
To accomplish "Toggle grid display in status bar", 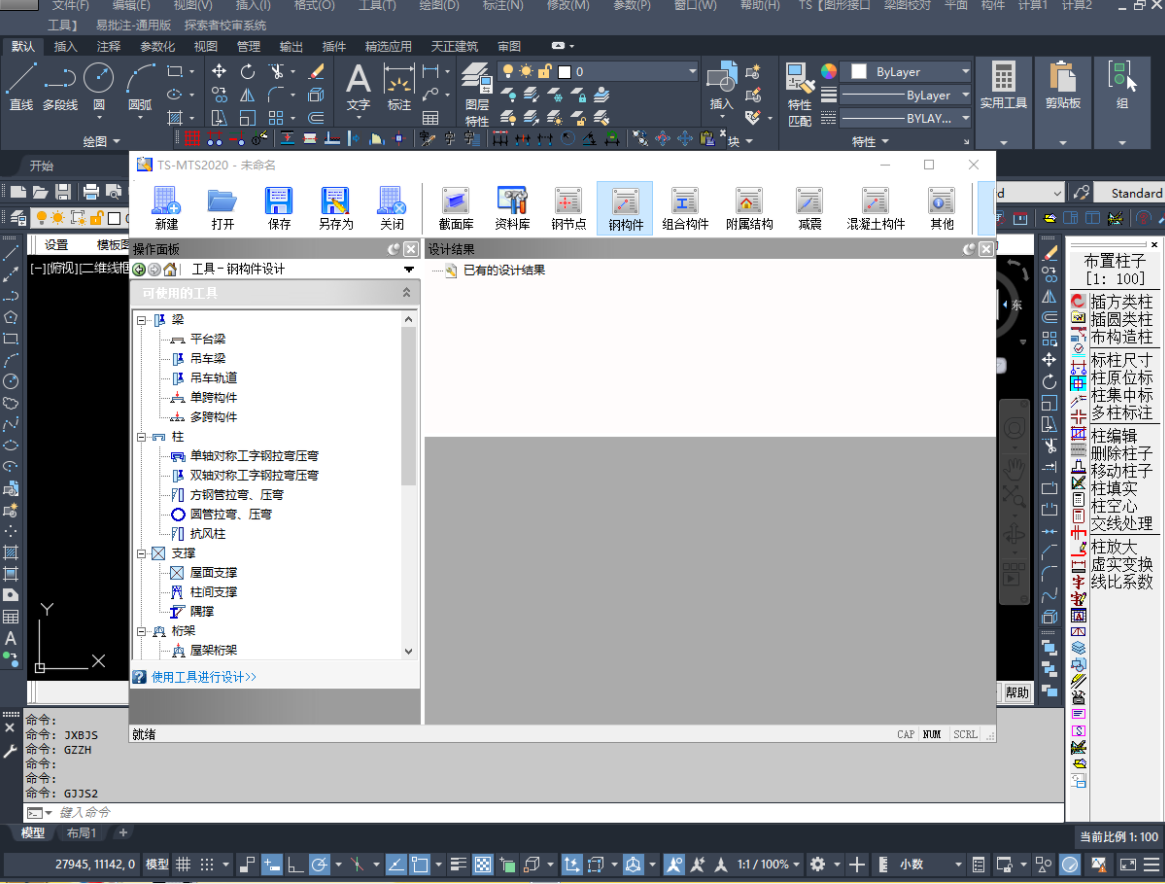I will 183,864.
